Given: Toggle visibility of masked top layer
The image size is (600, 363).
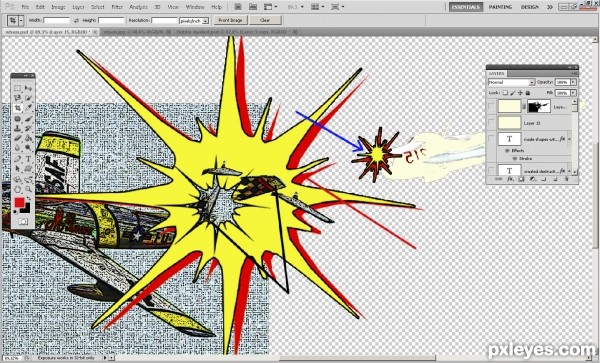Looking at the screenshot, I should (x=491, y=106).
